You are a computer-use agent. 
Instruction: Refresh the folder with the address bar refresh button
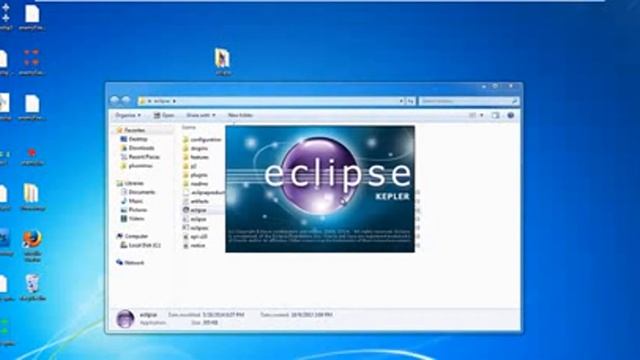411,101
